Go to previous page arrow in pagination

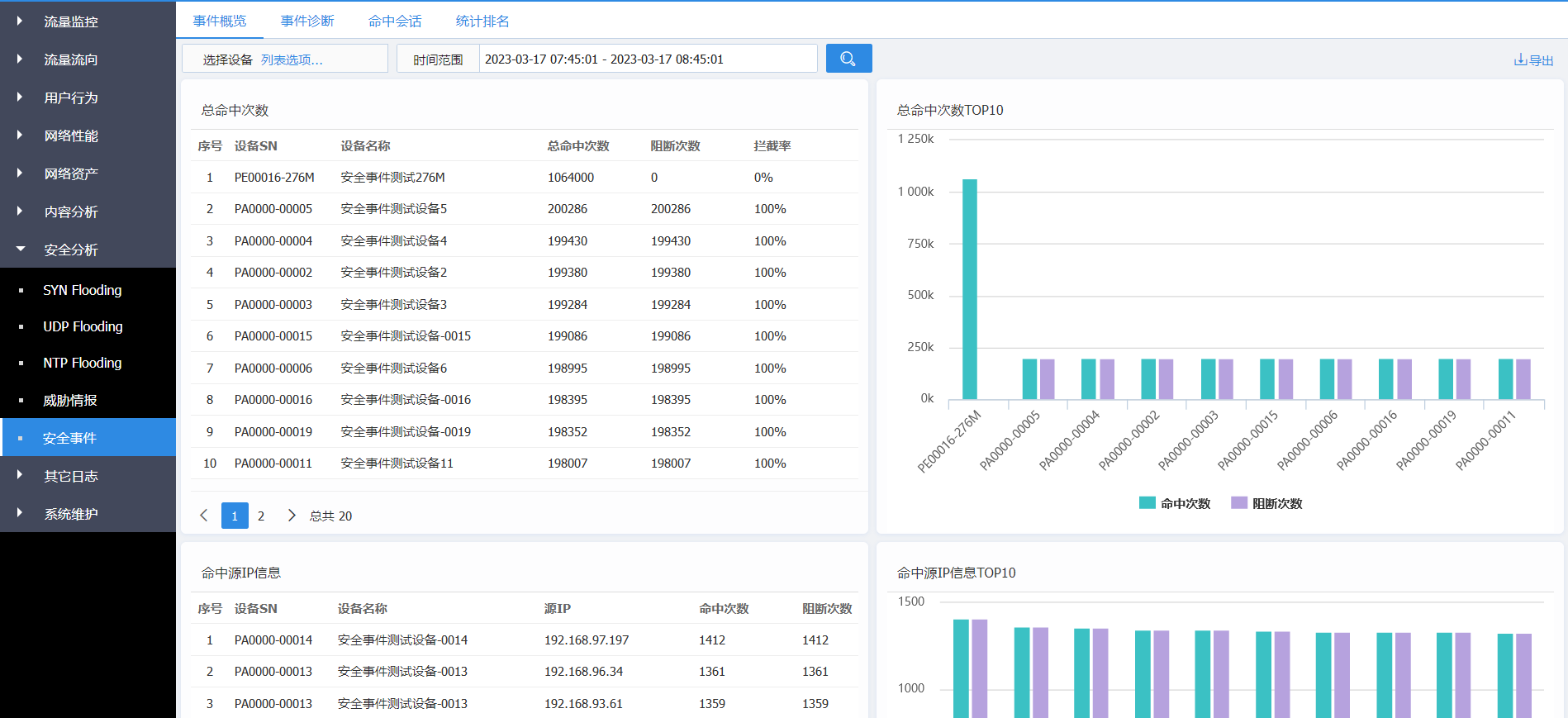204,516
